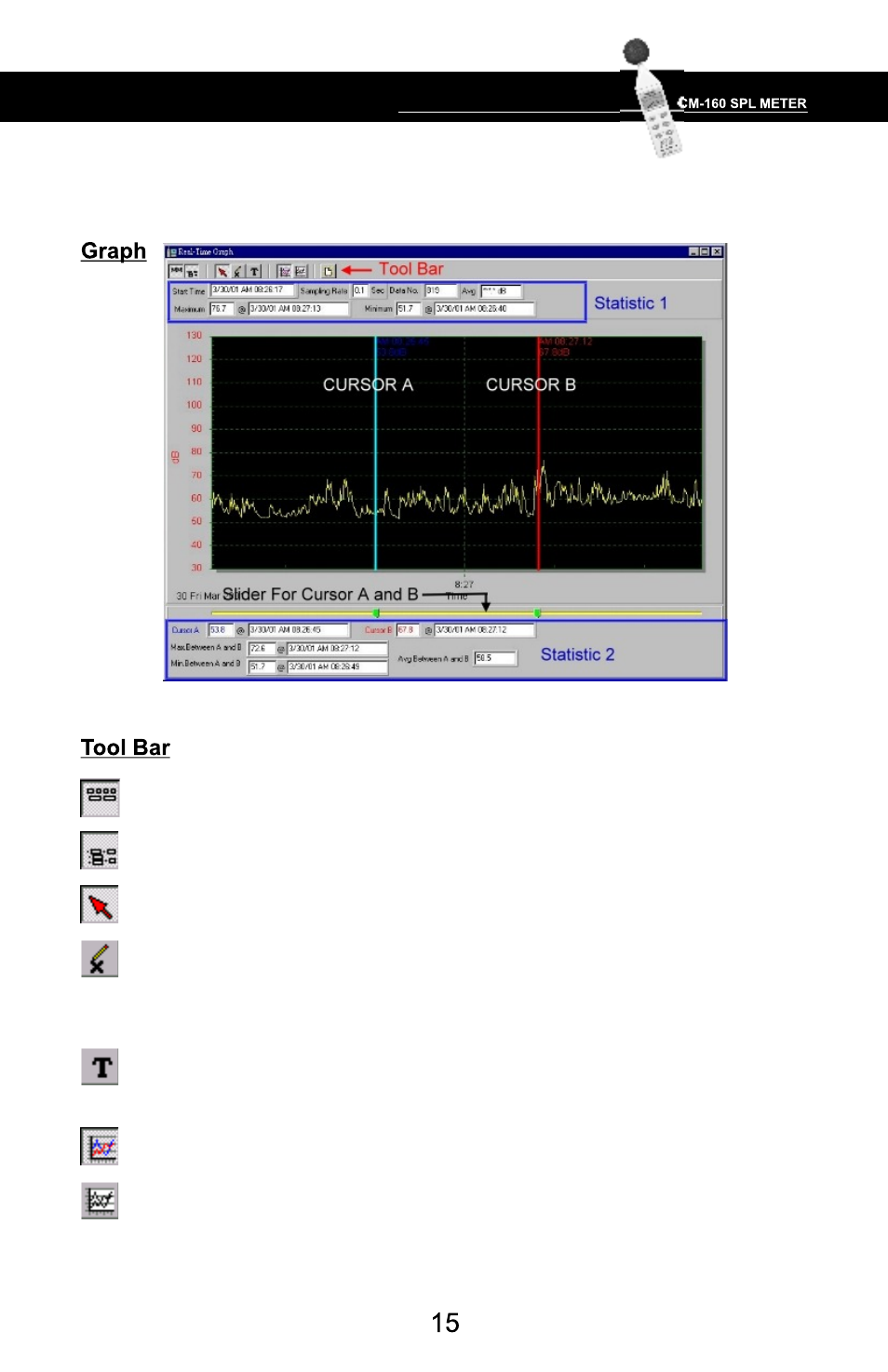Close the Real-Time Graph window
Viewport: 888px width, 1372px height.
[717, 251]
